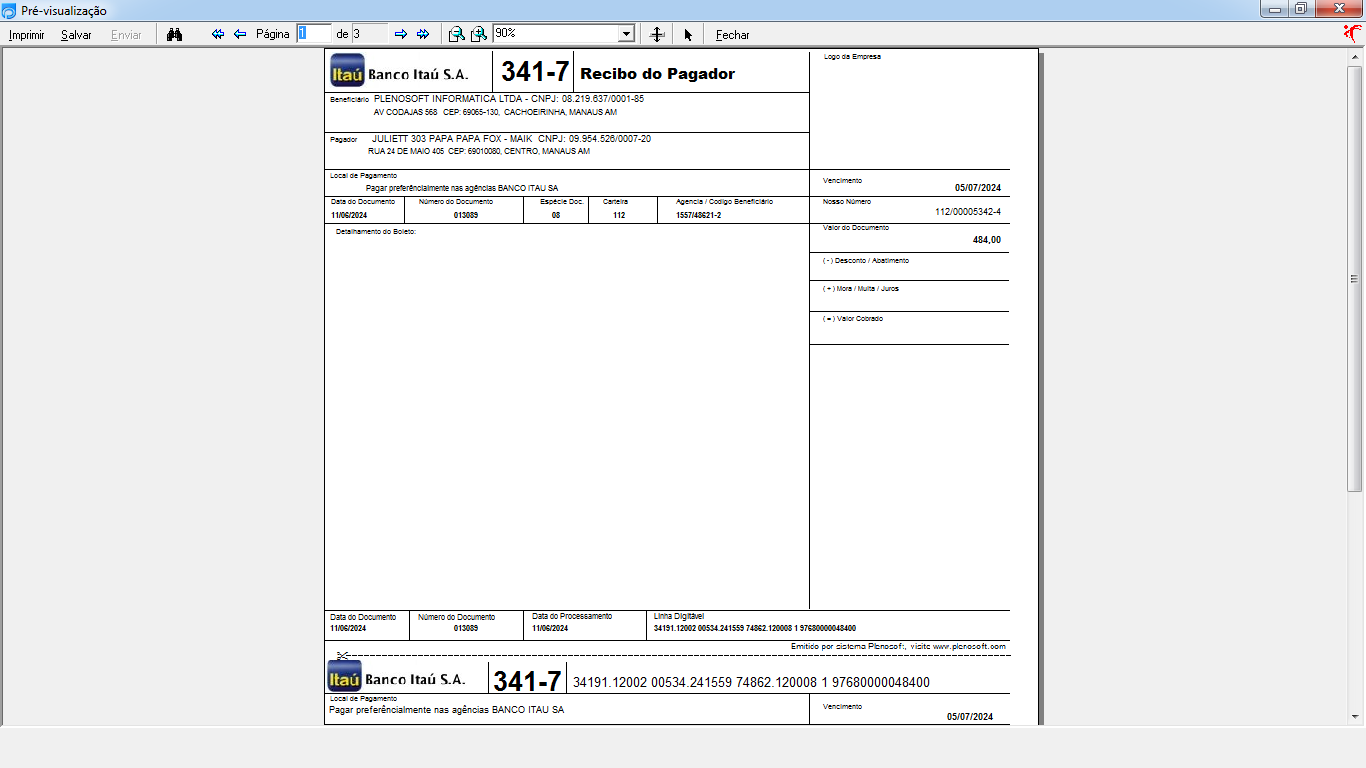Close the window with the red X
This screenshot has width=1366, height=768.
pos(1339,9)
